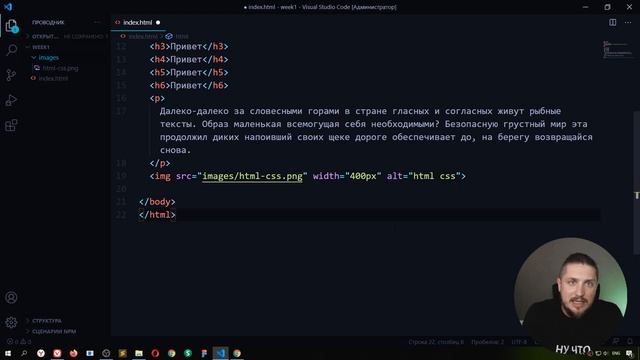Image resolution: width=640 pixels, height=360 pixels.
Task: Click the <h3>Привет</h3> line
Action: coord(189,47)
